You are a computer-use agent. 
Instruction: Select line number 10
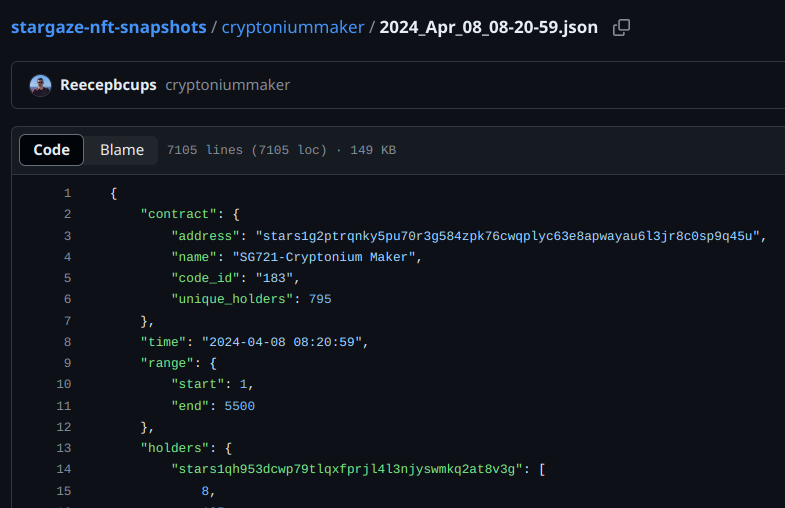pyautogui.click(x=64, y=384)
